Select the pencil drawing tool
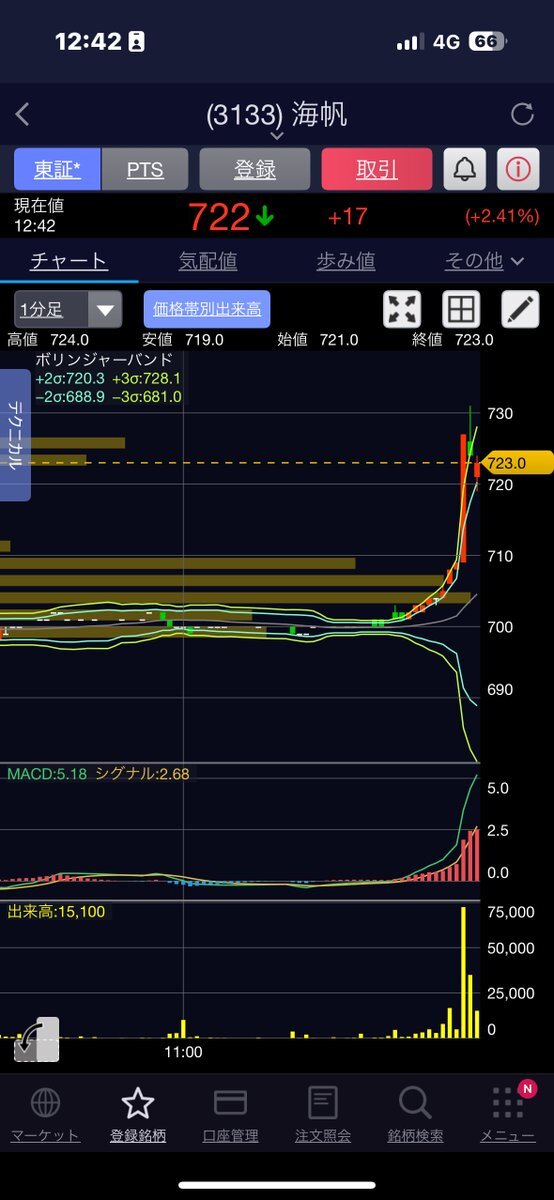This screenshot has height=1200, width=554. (x=520, y=309)
